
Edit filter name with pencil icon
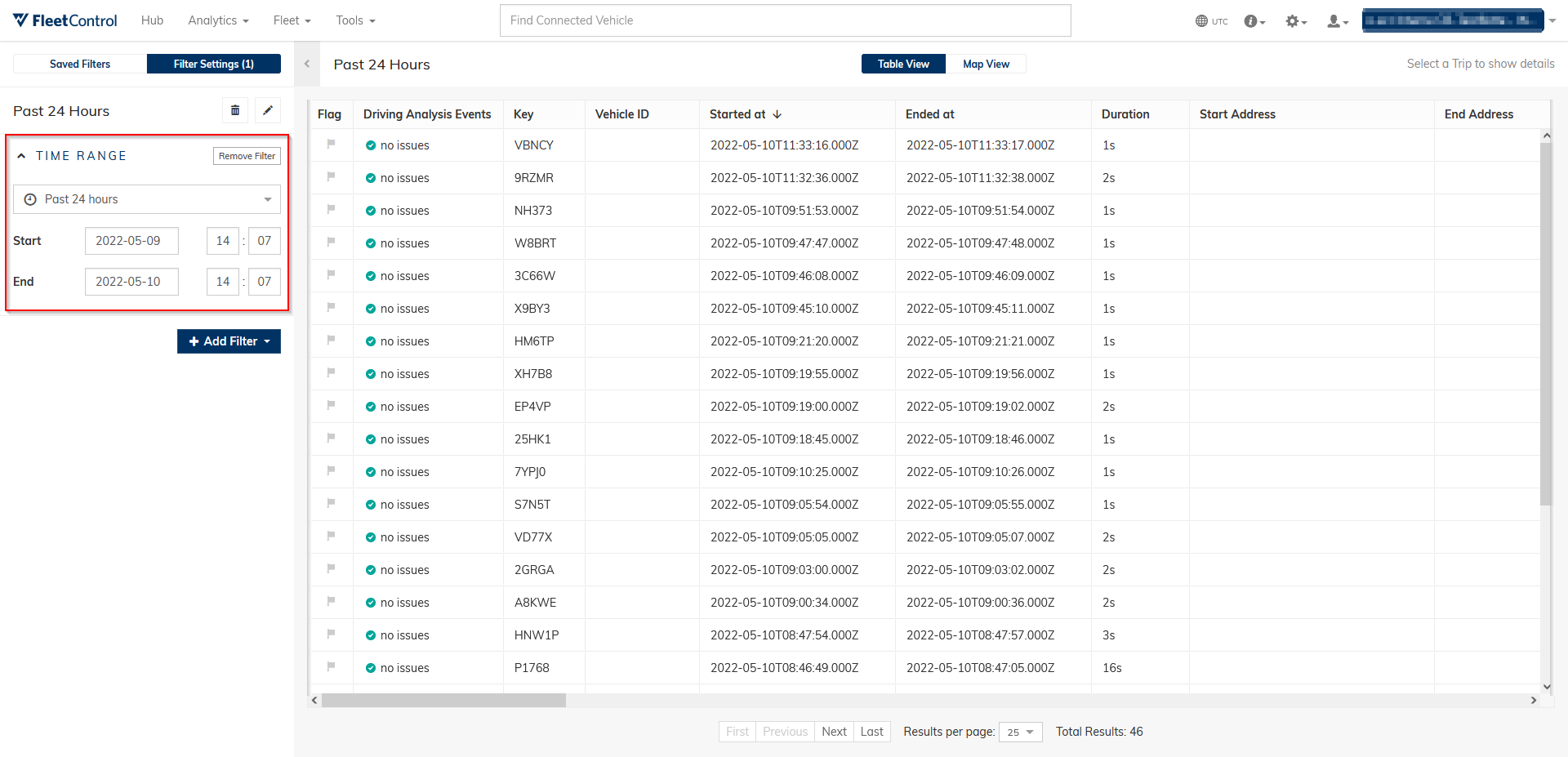(268, 110)
